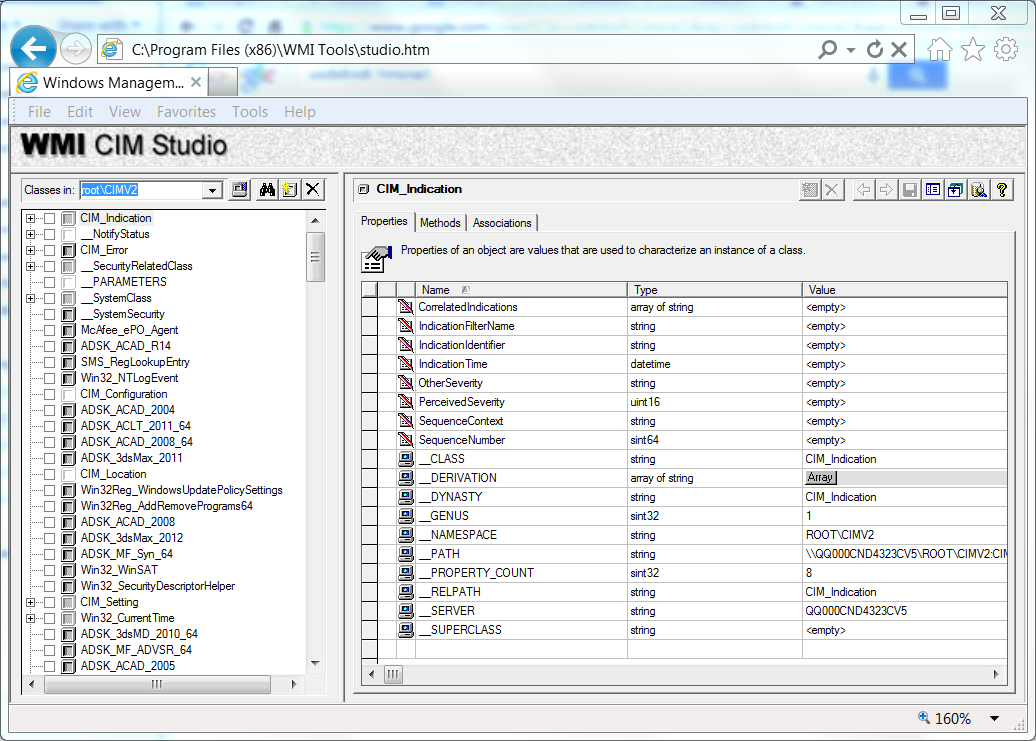The height and width of the screenshot is (741, 1036).
Task: Click the system property icon beside __SERVER
Action: point(406,611)
